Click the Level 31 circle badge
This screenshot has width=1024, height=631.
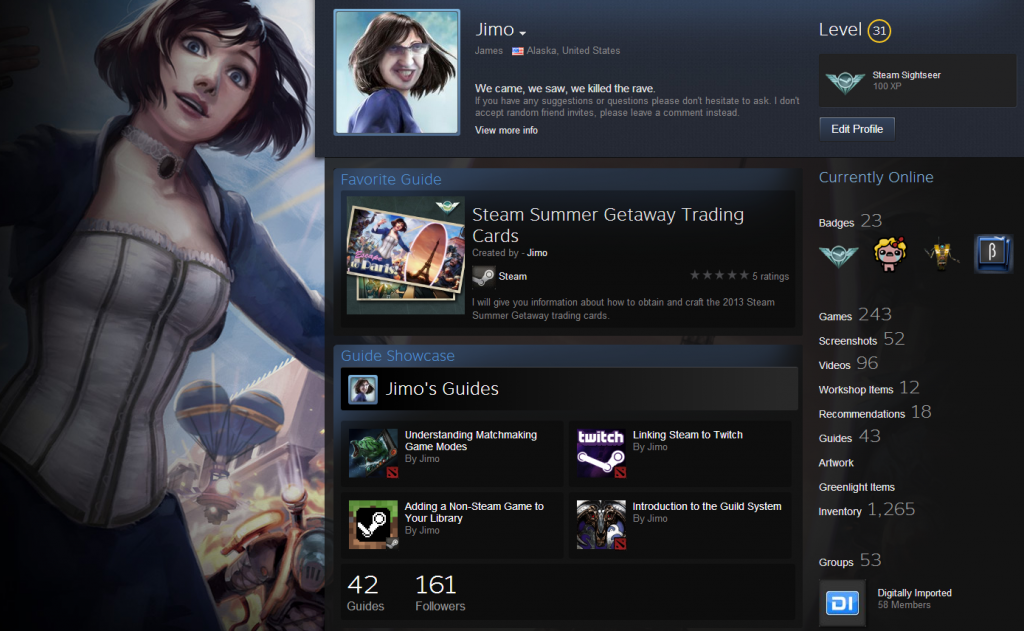879,31
